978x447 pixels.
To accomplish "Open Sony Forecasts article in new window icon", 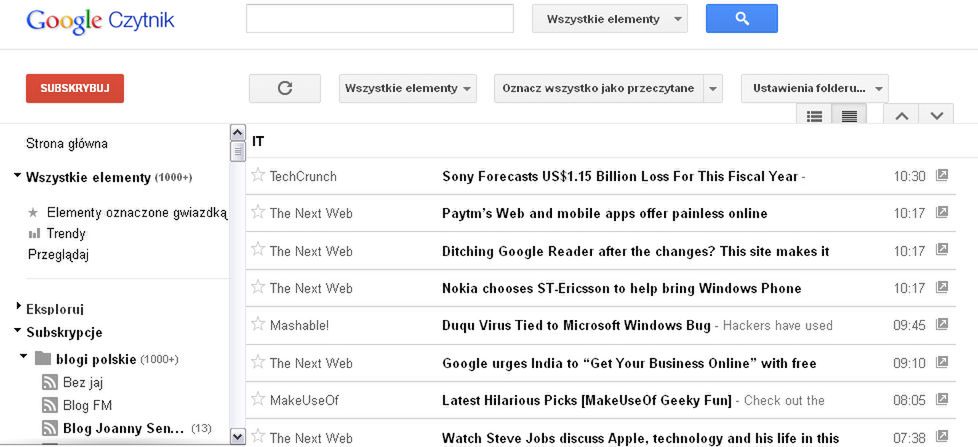I will pyautogui.click(x=942, y=175).
